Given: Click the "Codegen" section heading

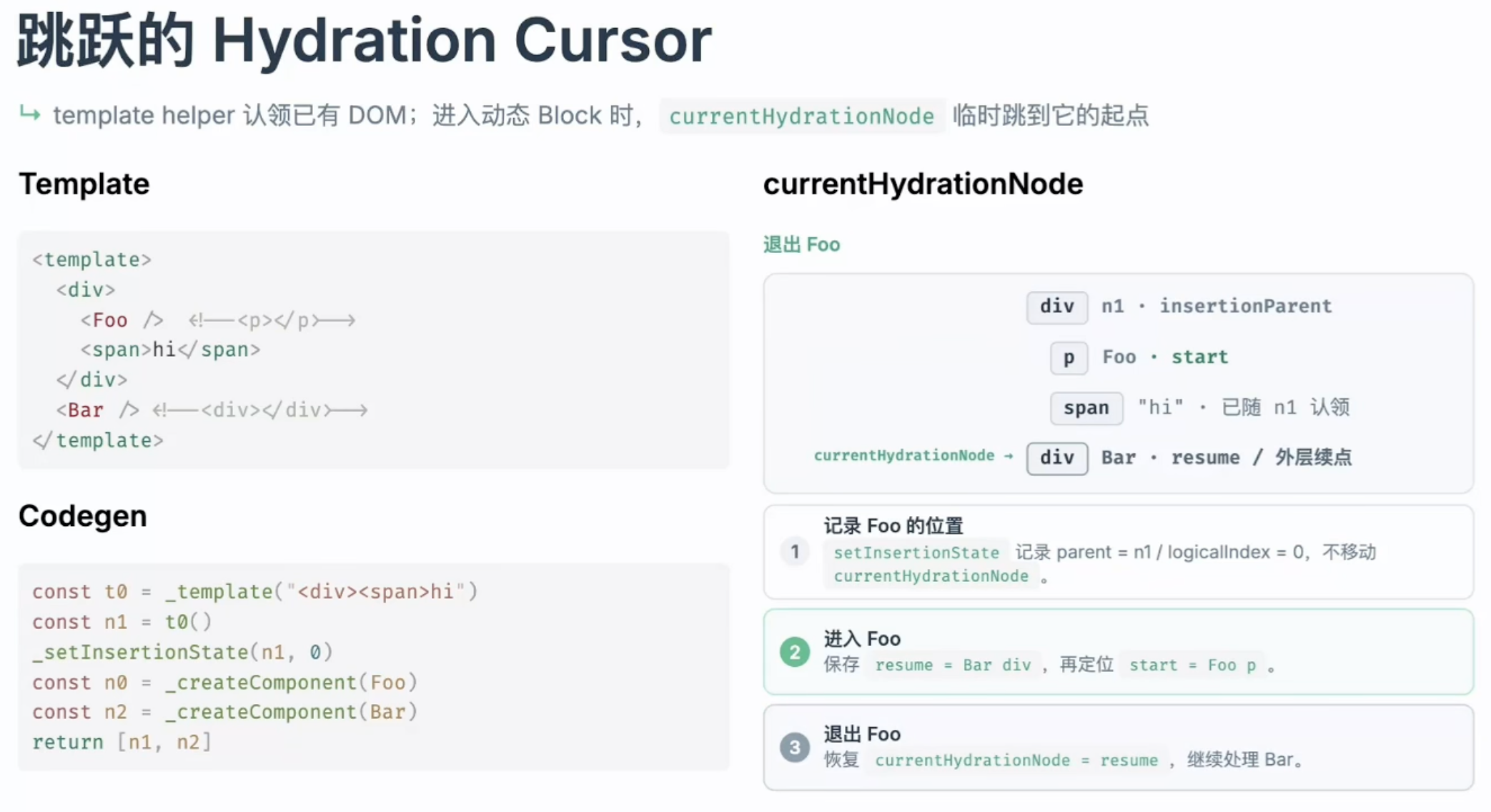Looking at the screenshot, I should point(83,516).
